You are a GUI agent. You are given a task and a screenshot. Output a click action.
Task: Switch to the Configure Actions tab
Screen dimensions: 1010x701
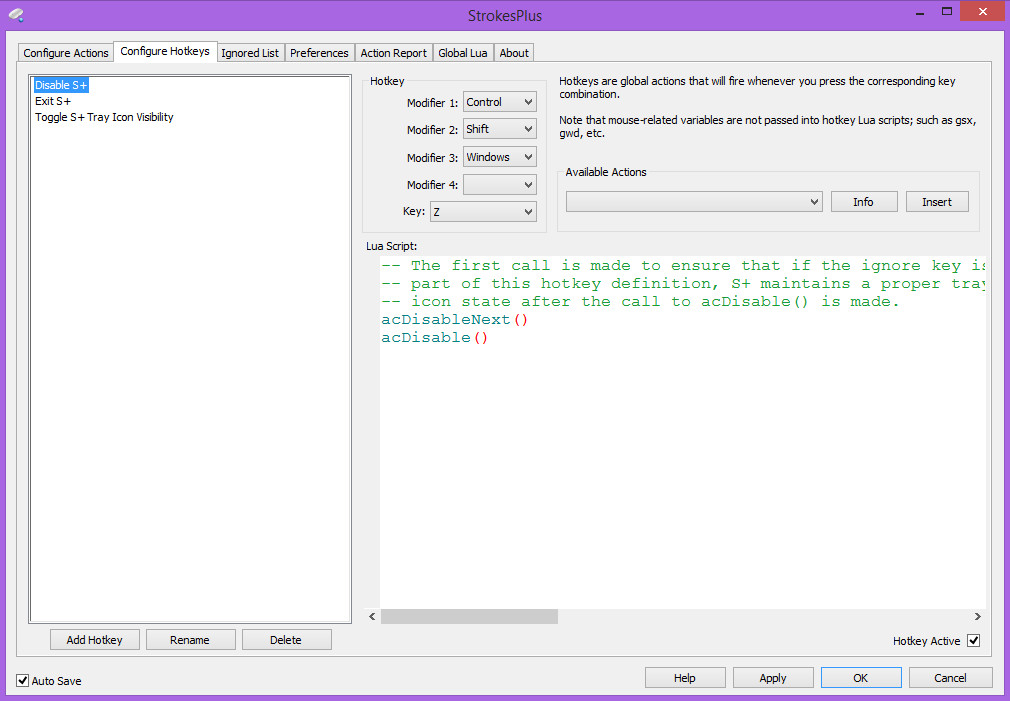pos(66,53)
